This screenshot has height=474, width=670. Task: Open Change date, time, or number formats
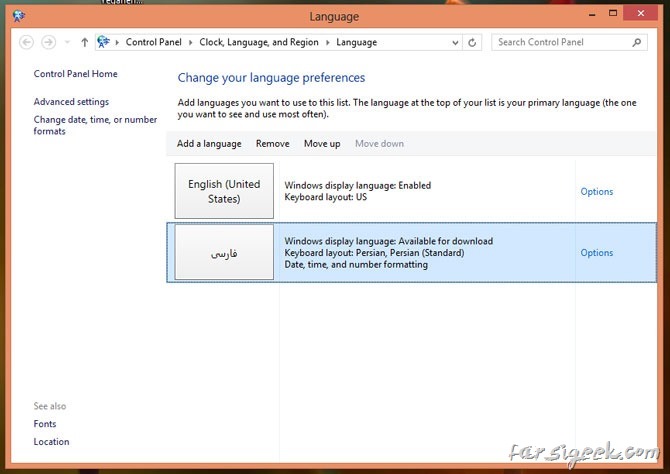pyautogui.click(x=95, y=125)
